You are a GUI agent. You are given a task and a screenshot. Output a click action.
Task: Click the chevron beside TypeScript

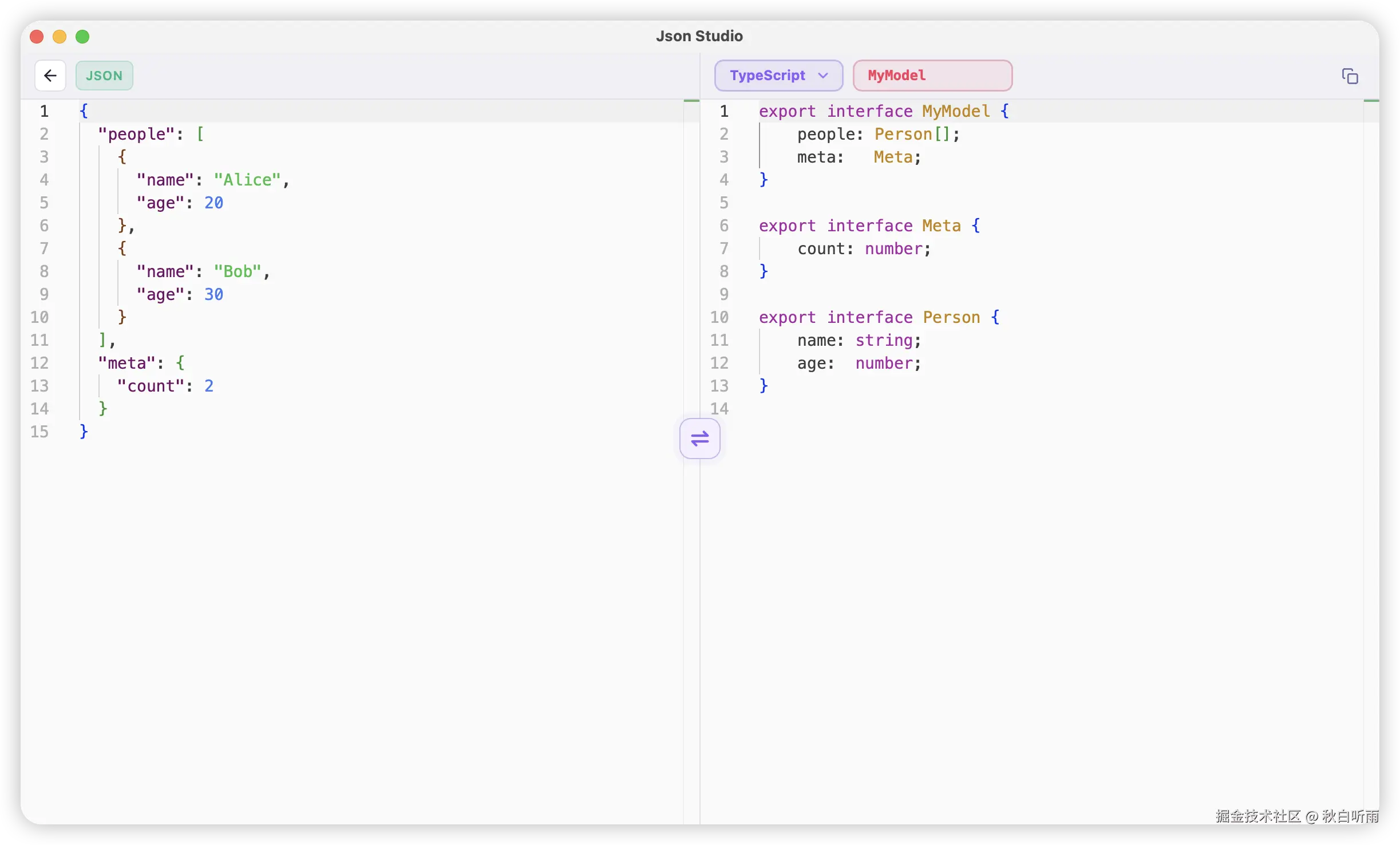(822, 75)
